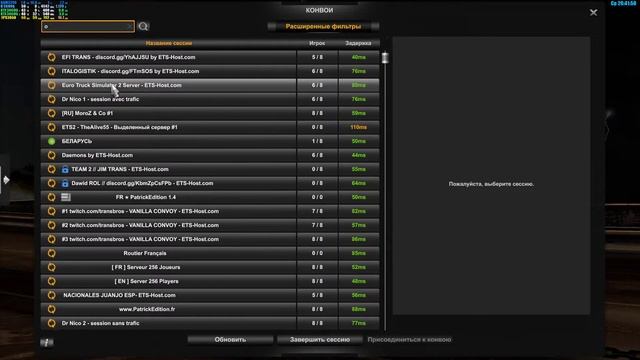Click the ring icon of NACIONALES JUANJO ESP row

pyautogui.click(x=51, y=295)
